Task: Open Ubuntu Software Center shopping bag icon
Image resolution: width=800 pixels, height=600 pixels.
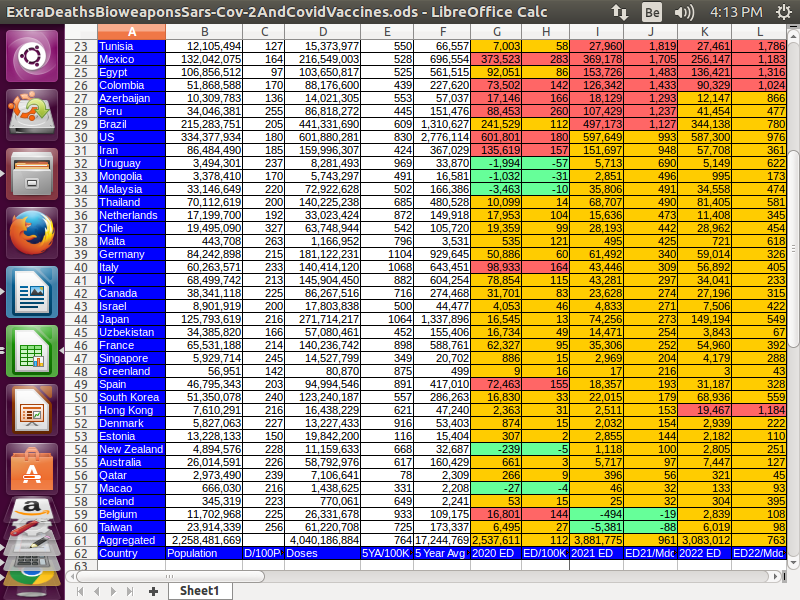Action: (33, 466)
